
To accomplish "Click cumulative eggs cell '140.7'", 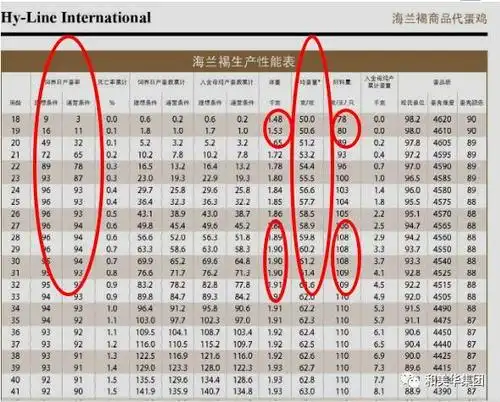I will [210, 391].
